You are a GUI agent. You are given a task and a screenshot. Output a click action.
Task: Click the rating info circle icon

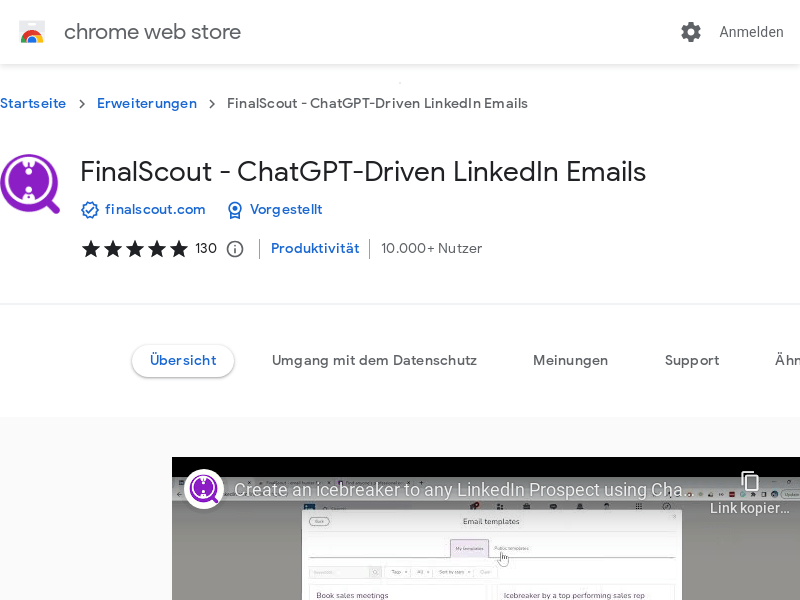coord(235,249)
